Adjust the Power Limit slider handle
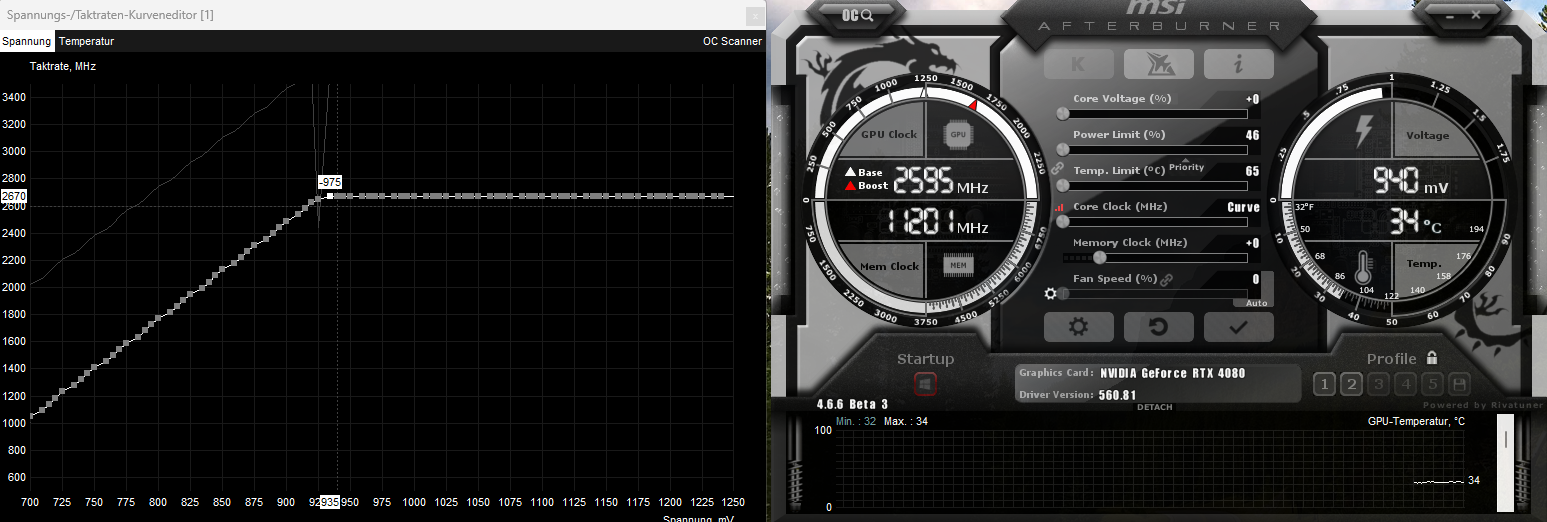Image resolution: width=1547 pixels, height=522 pixels. [x=1063, y=149]
